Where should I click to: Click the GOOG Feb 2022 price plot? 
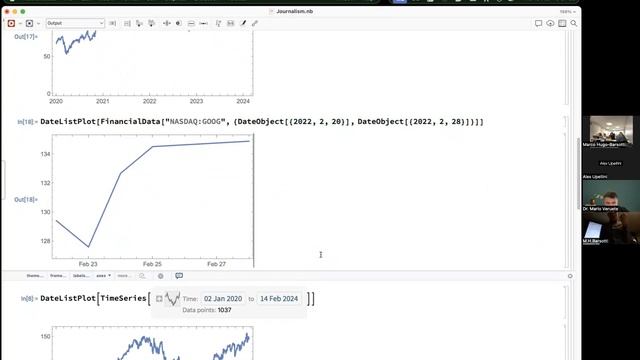coord(153,200)
